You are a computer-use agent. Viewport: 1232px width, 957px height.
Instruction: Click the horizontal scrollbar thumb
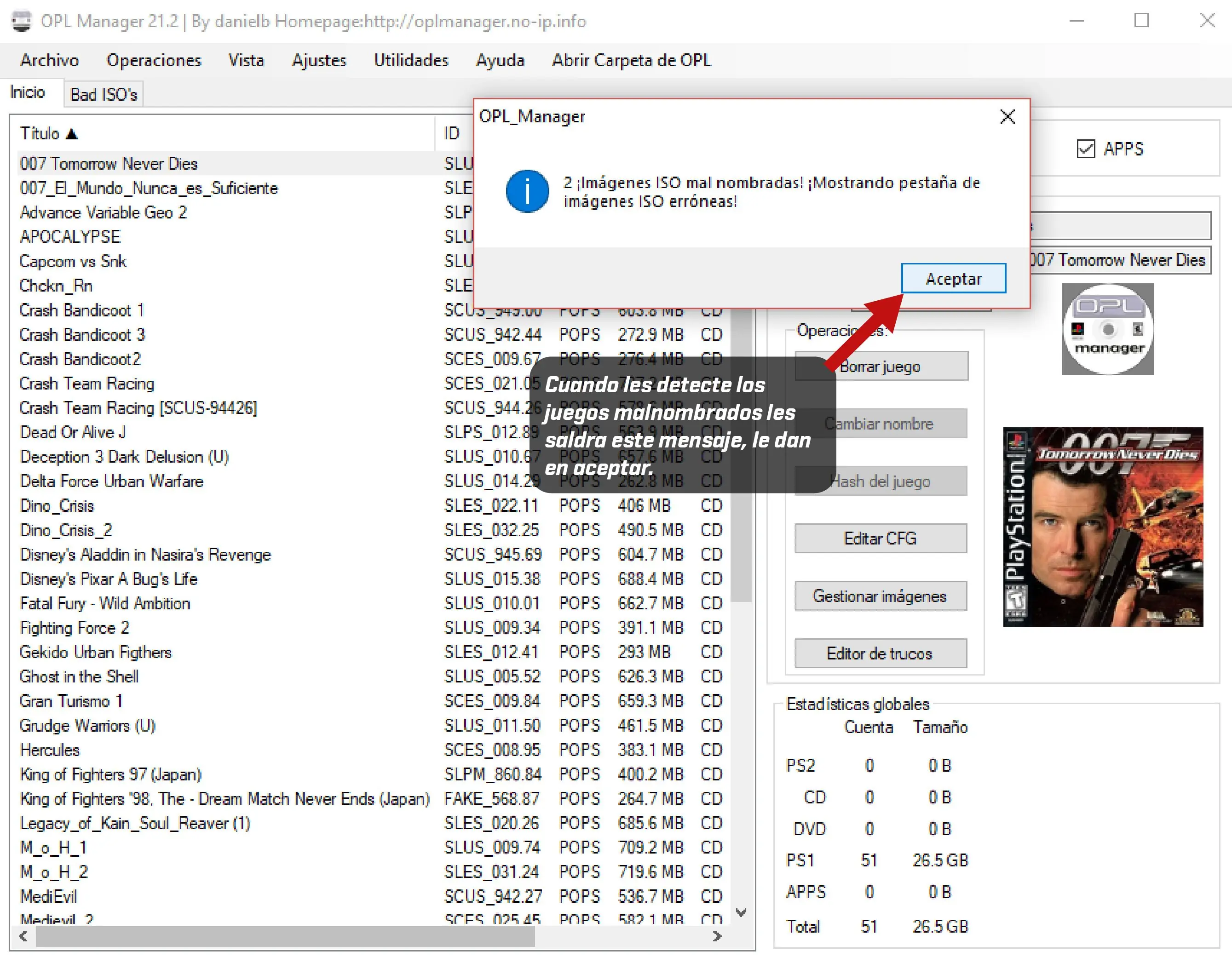pos(285,936)
